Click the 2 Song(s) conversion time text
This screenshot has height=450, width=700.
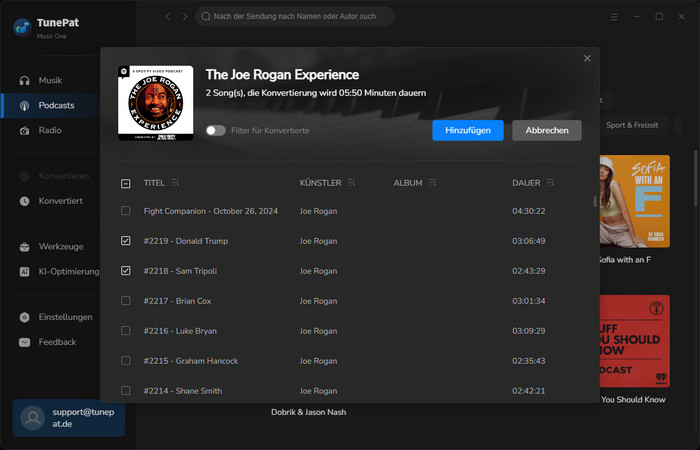[316, 93]
